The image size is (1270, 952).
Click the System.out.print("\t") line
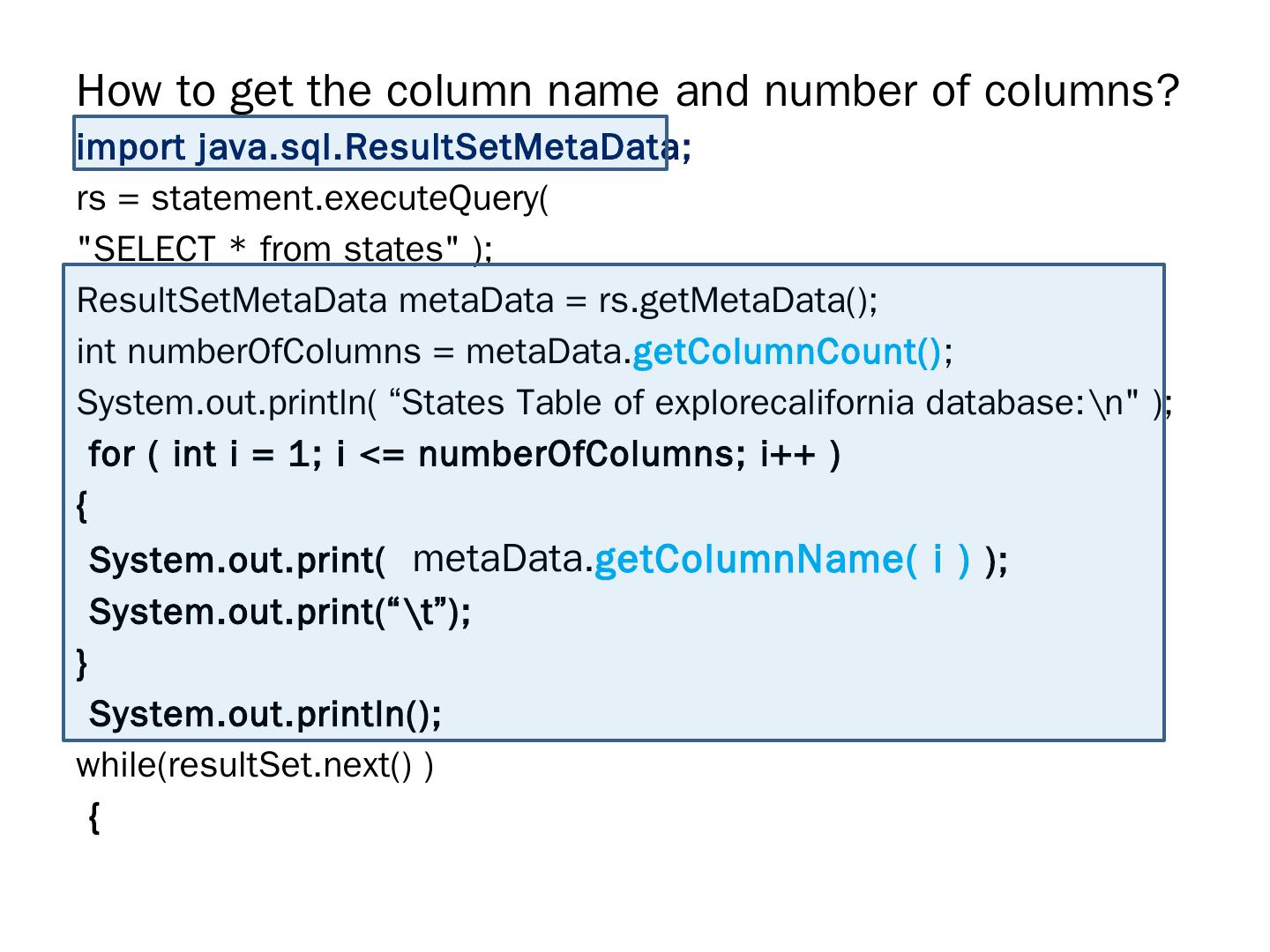[280, 611]
